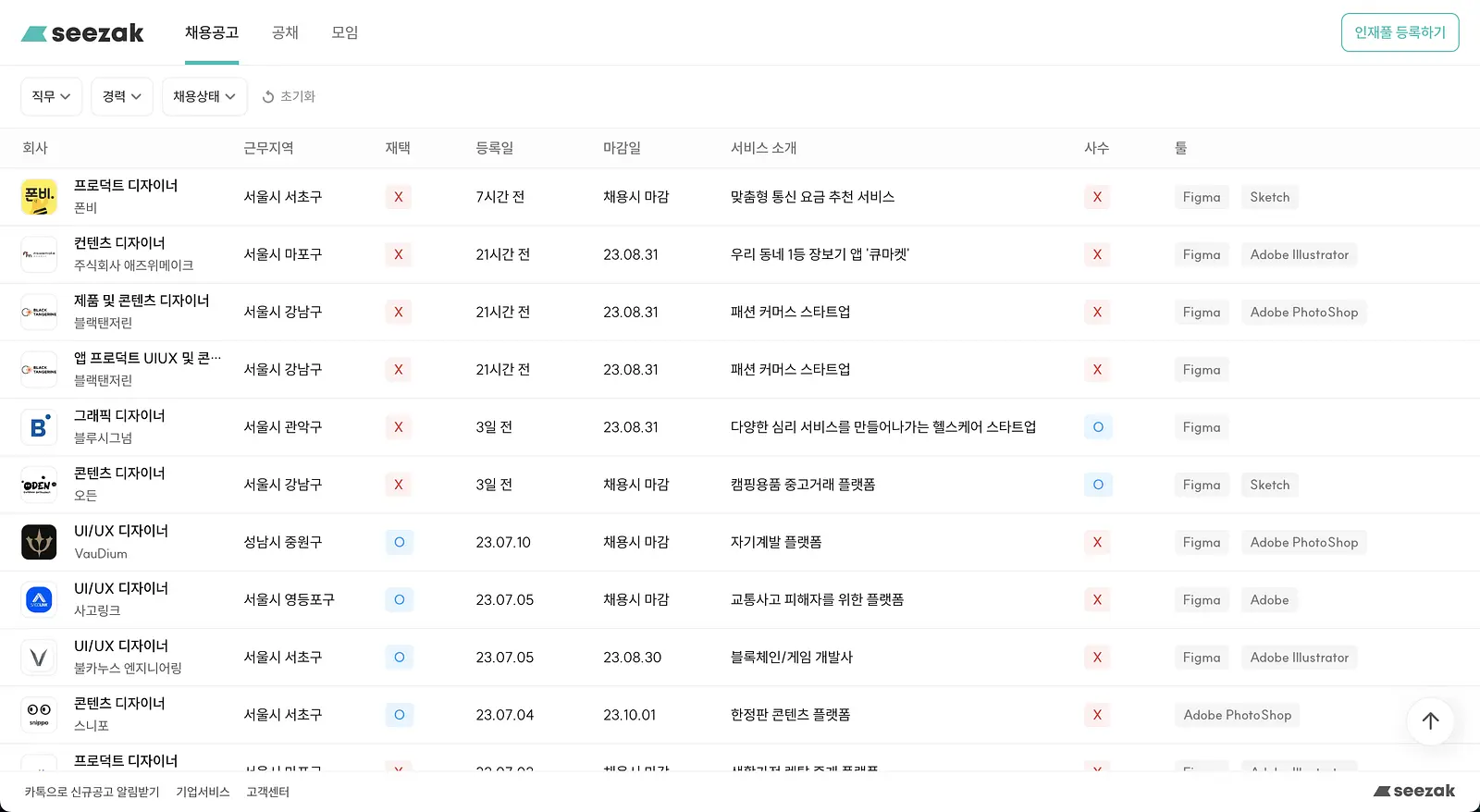1480x812 pixels.
Task: Click the seezak logo in the header
Action: point(82,33)
